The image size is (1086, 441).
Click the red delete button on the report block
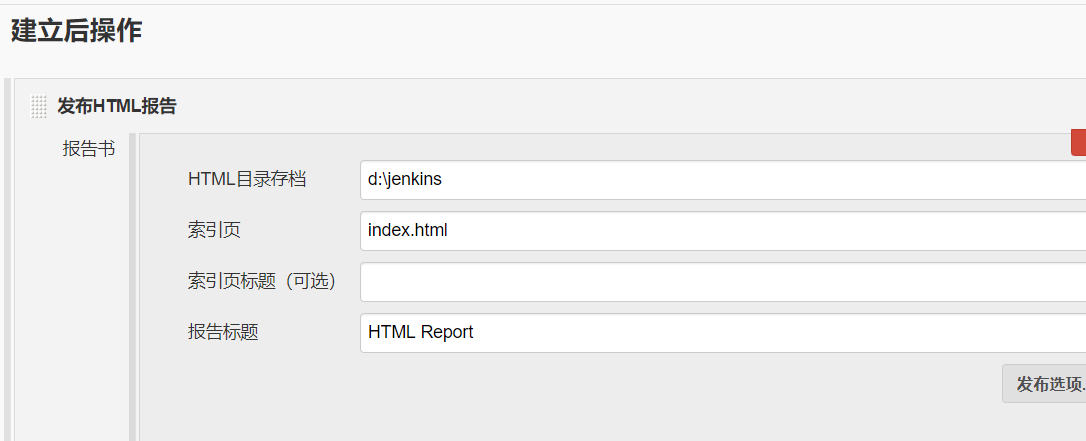(1078, 142)
